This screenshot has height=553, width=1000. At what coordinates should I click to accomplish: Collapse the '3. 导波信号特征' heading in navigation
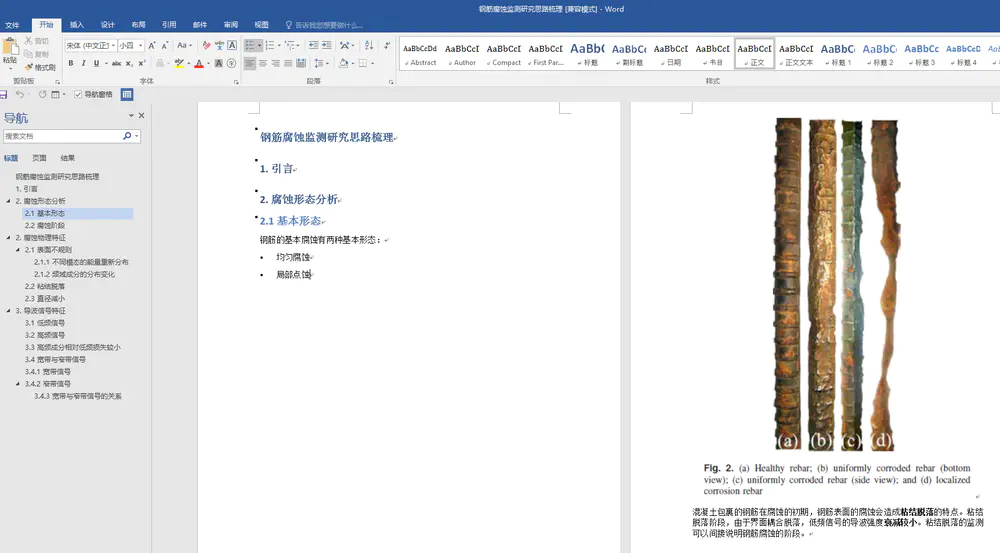click(8, 311)
